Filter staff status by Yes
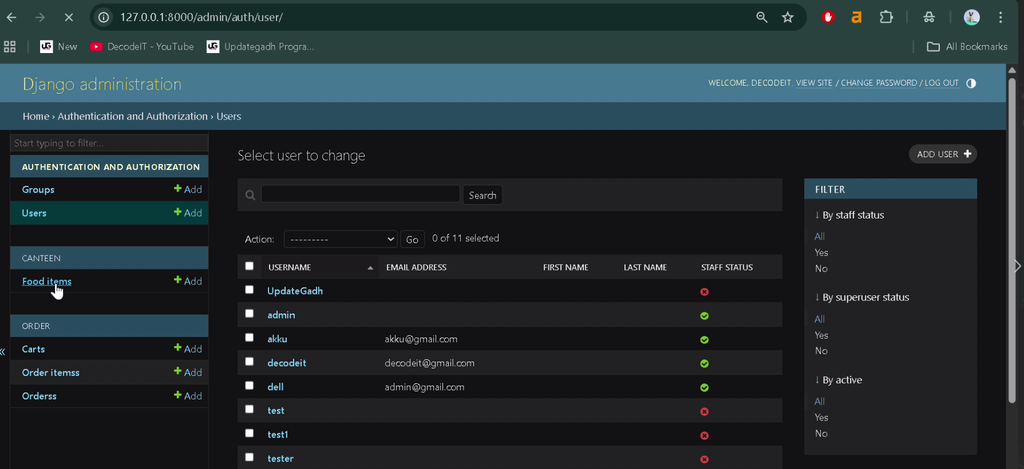The height and width of the screenshot is (469, 1024). [821, 253]
